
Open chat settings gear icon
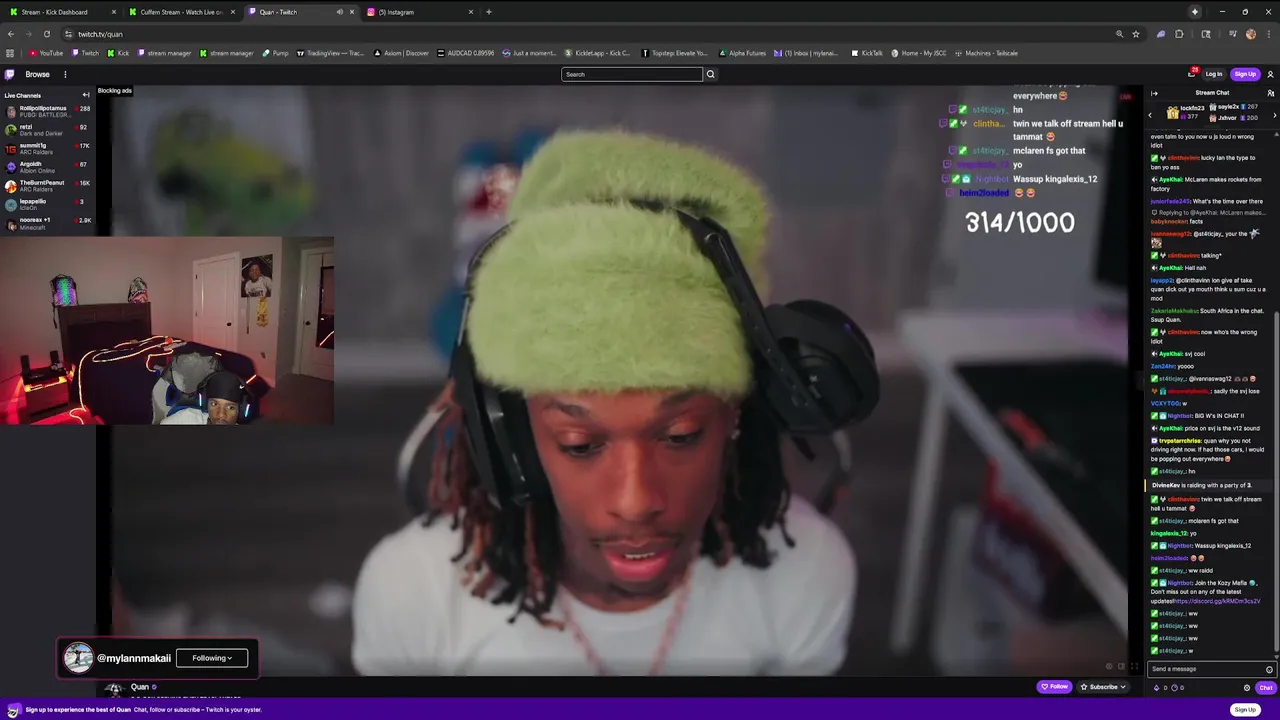tap(1247, 688)
